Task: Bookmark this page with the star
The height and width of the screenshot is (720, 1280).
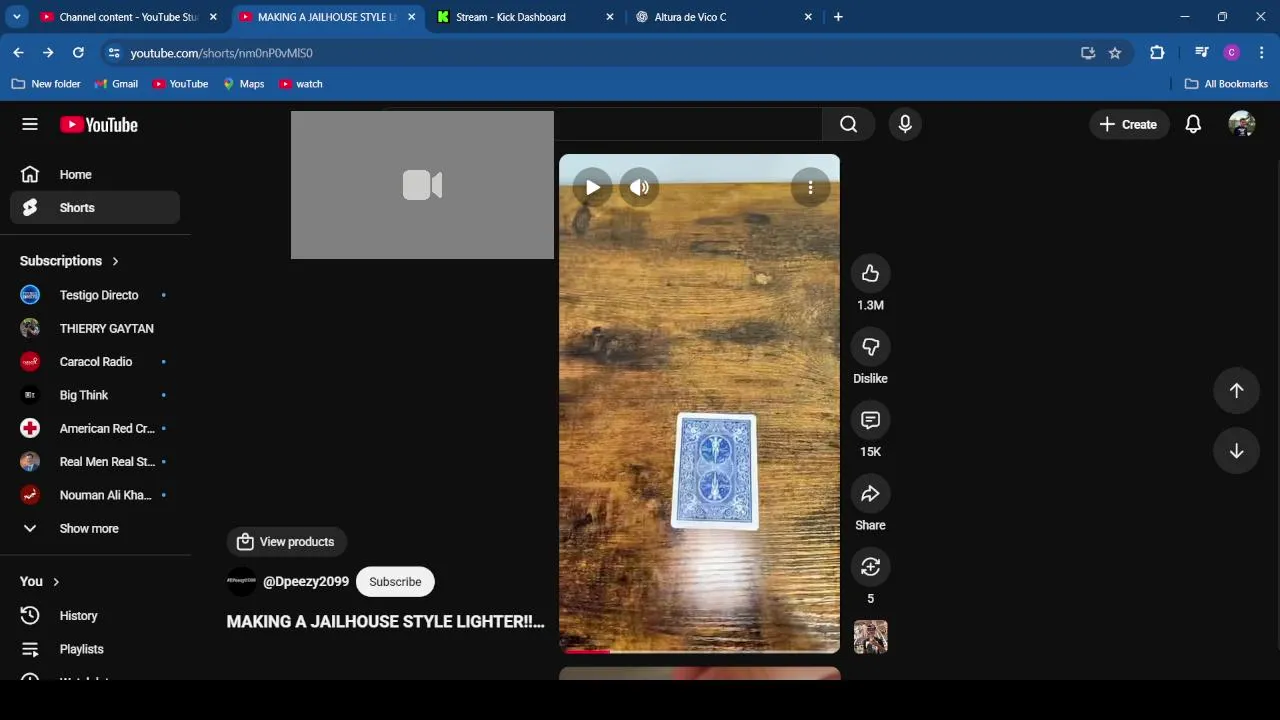Action: coord(1115,53)
